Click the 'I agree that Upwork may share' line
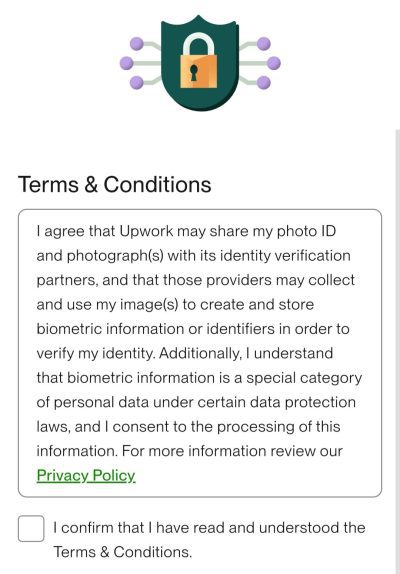This screenshot has width=400, height=574. click(x=186, y=231)
